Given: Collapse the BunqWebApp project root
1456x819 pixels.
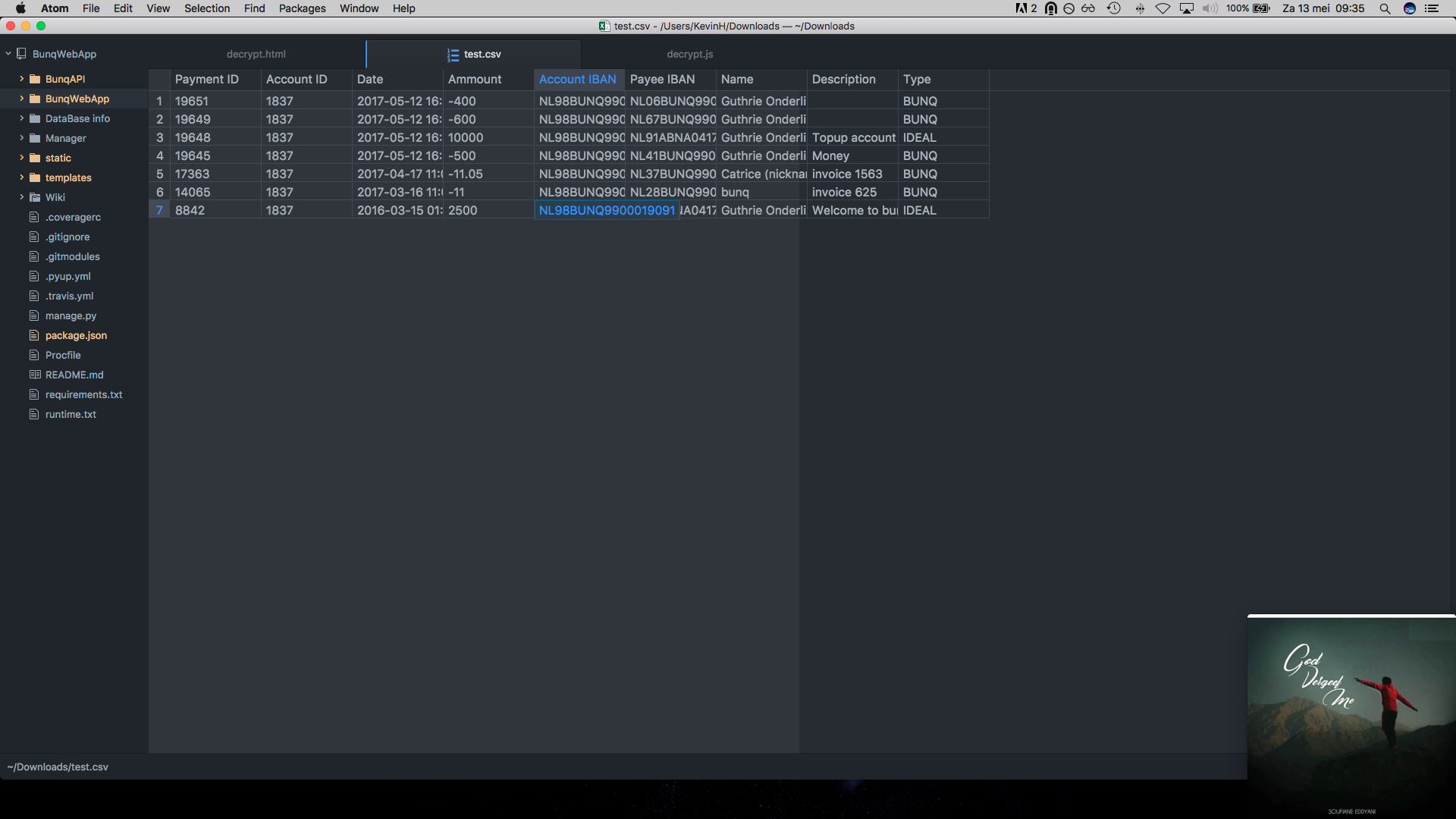Looking at the screenshot, I should click(8, 54).
